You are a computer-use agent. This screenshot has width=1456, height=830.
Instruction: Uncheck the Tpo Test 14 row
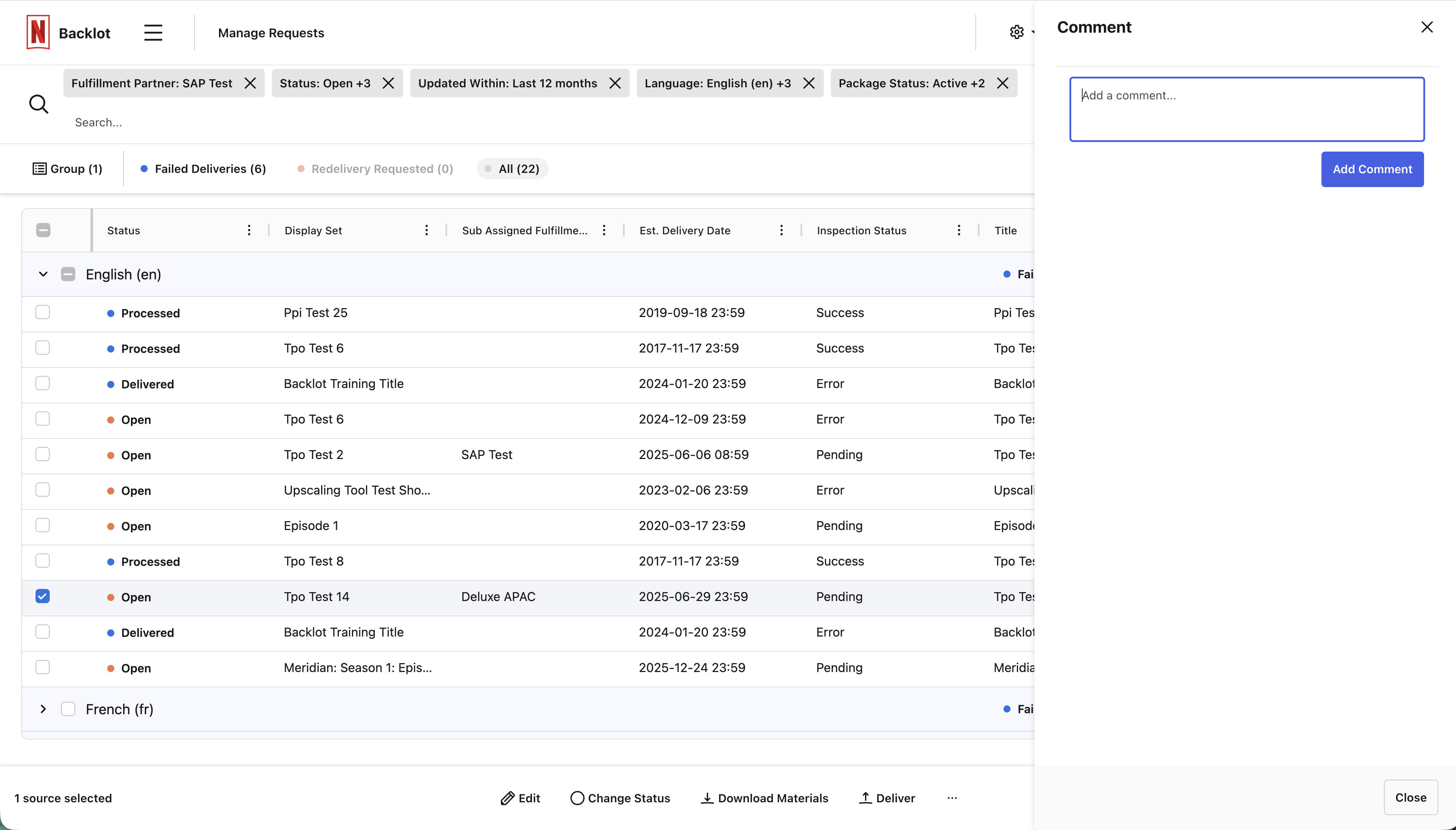coord(43,596)
